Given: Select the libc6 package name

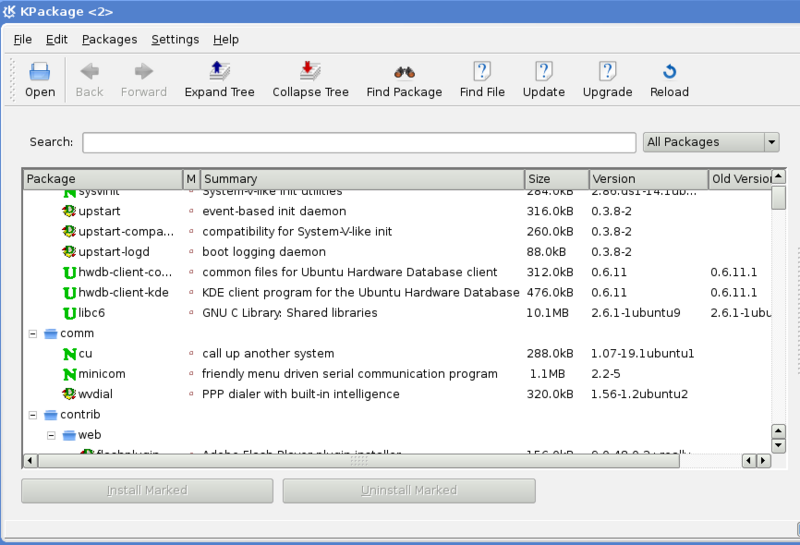Looking at the screenshot, I should tap(92, 313).
